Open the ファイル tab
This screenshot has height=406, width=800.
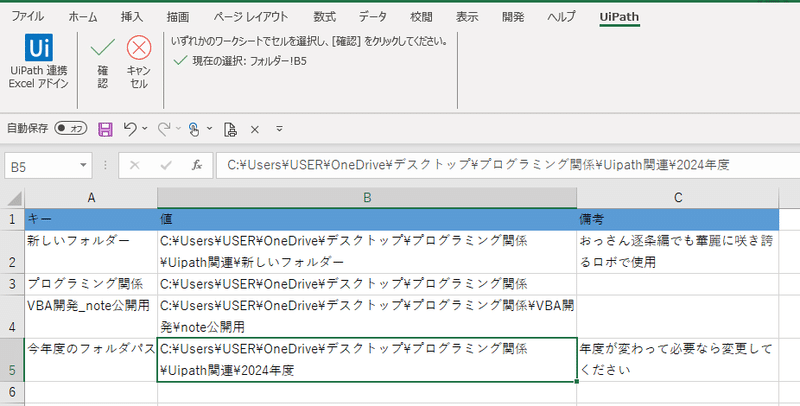28,16
